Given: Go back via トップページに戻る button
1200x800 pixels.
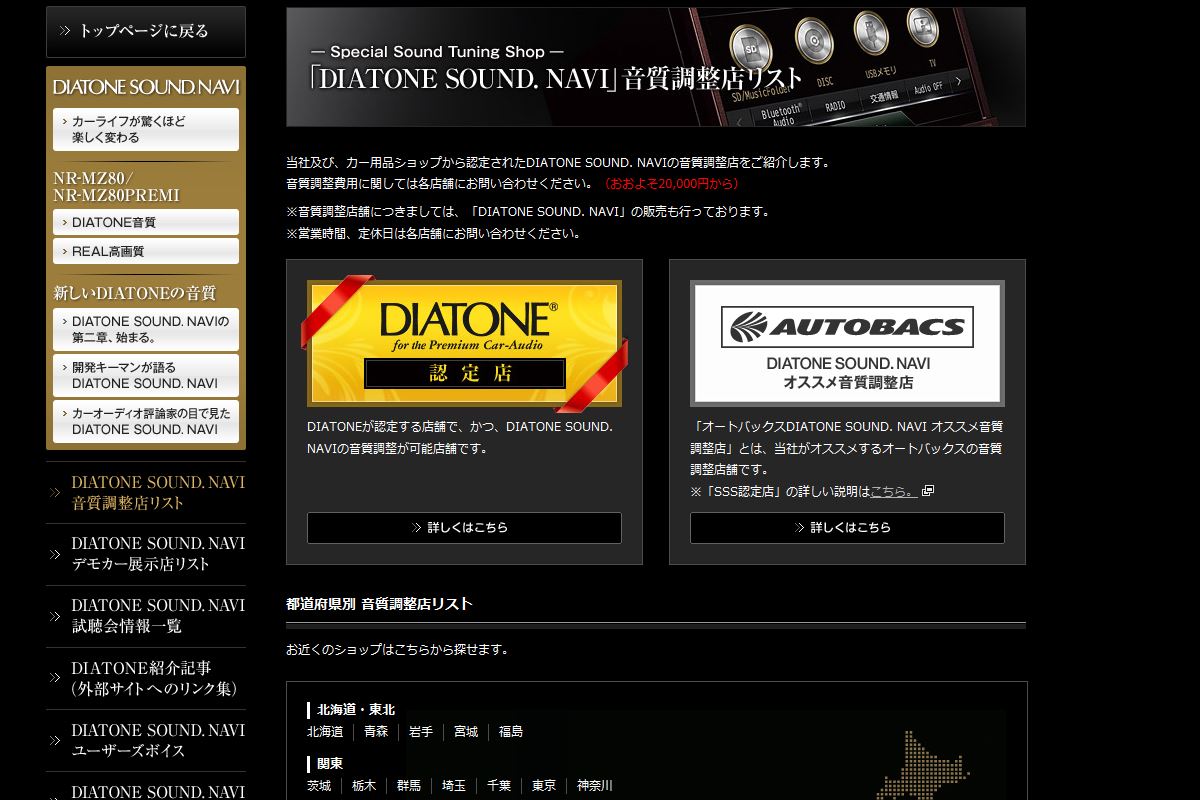Looking at the screenshot, I should 146,31.
